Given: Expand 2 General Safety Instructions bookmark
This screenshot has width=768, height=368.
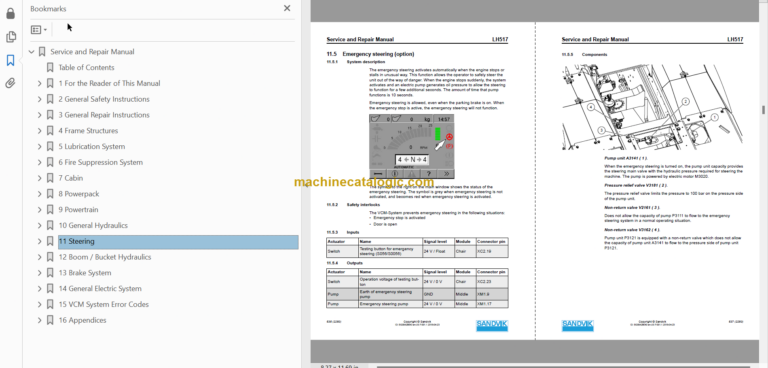Looking at the screenshot, I should pyautogui.click(x=40, y=99).
